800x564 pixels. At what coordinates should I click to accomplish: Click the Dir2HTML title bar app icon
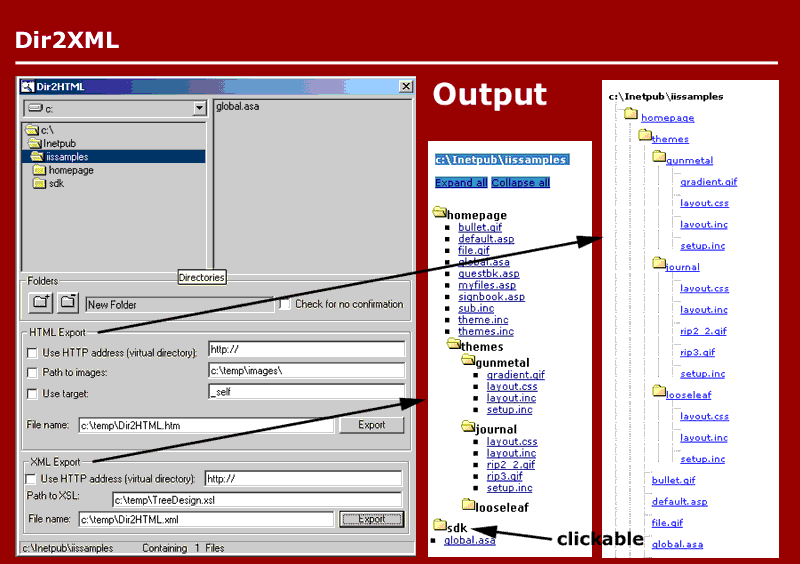(x=28, y=87)
